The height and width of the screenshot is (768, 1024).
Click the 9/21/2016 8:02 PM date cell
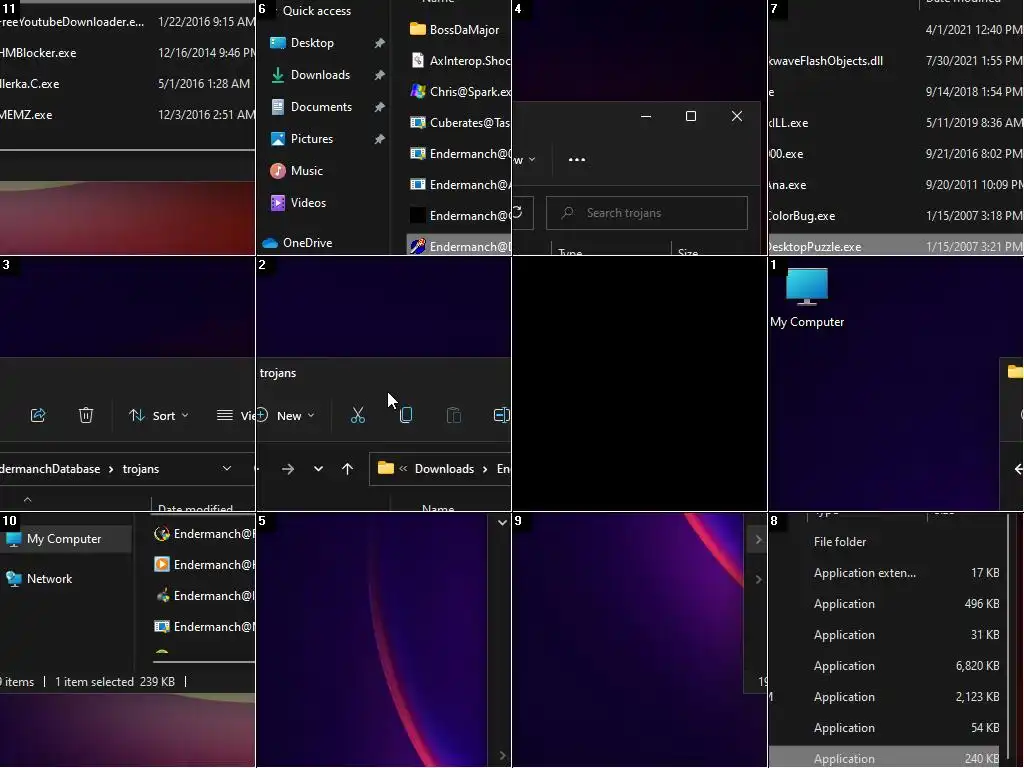point(974,154)
